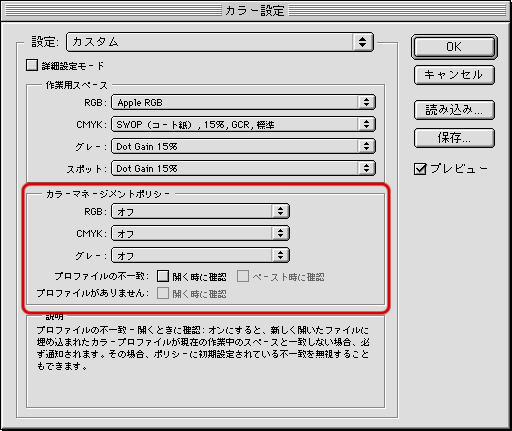
Task: Check プロファイルがありません 開く時に確認 checkbox
Action: [x=163, y=293]
